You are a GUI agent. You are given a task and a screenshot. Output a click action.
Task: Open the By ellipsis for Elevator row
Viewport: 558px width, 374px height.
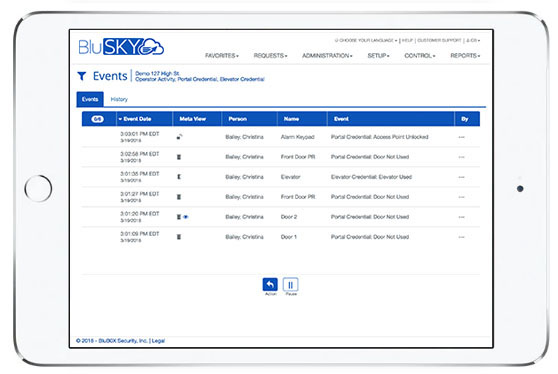coord(462,177)
